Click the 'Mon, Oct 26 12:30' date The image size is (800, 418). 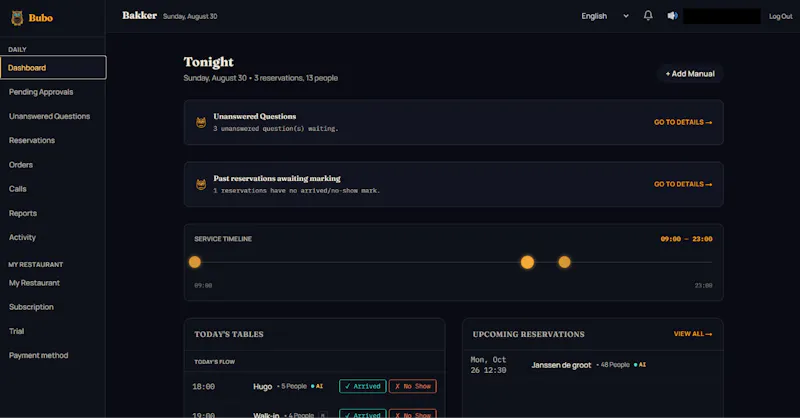(488, 365)
